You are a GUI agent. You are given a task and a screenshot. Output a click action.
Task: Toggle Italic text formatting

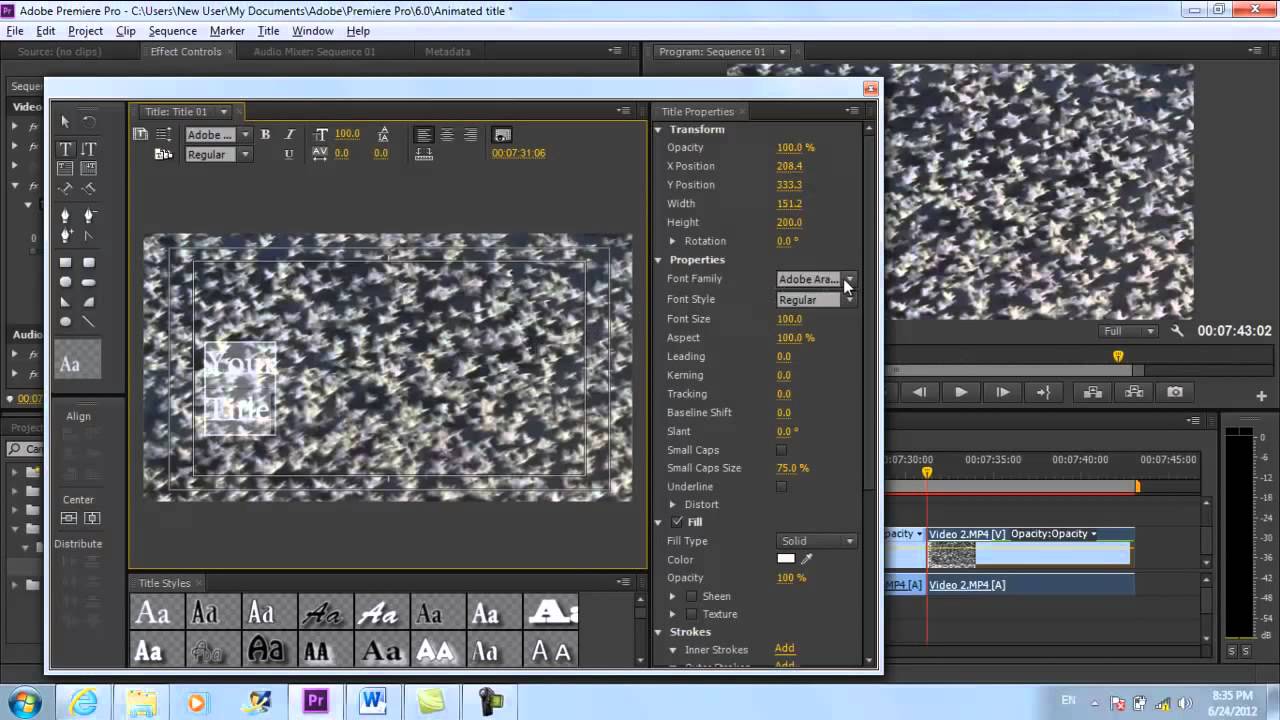pyautogui.click(x=289, y=134)
